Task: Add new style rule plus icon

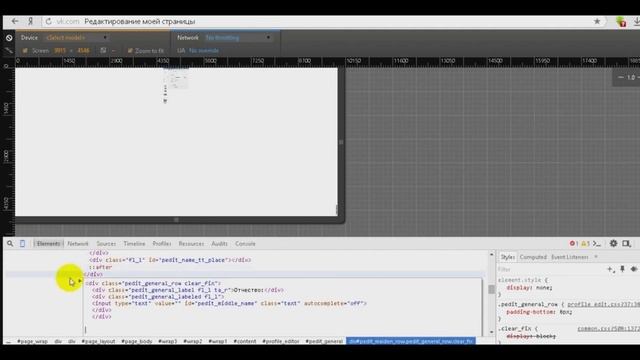Action: coord(610,269)
